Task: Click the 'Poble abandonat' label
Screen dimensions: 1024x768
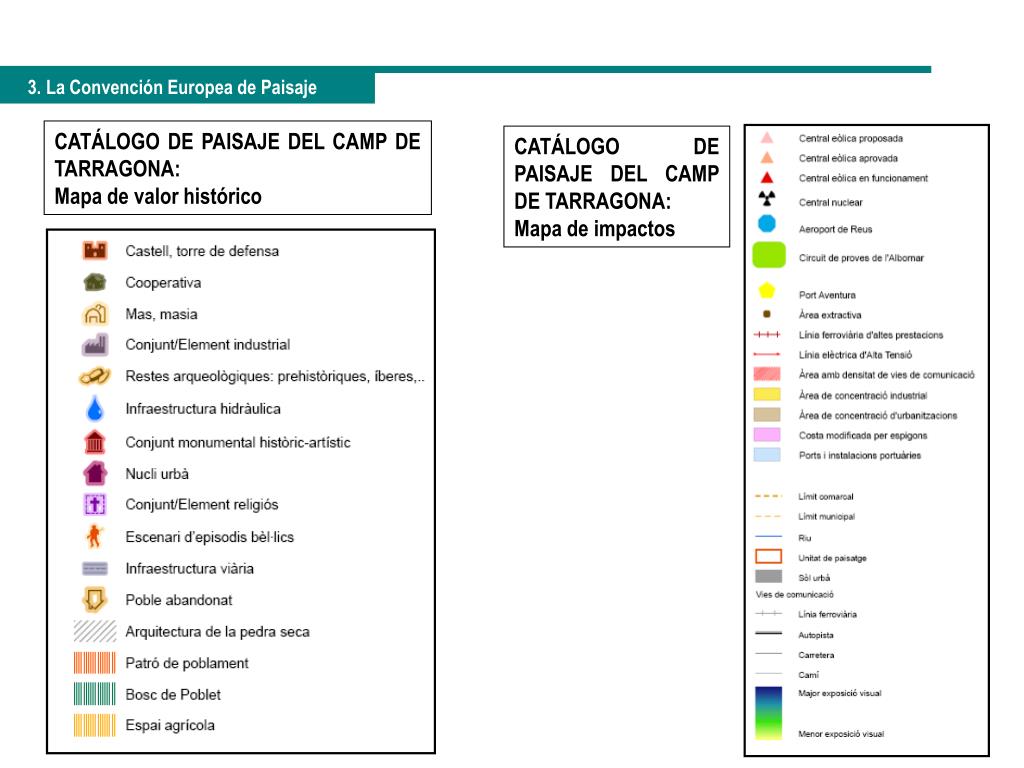Action: tap(179, 600)
